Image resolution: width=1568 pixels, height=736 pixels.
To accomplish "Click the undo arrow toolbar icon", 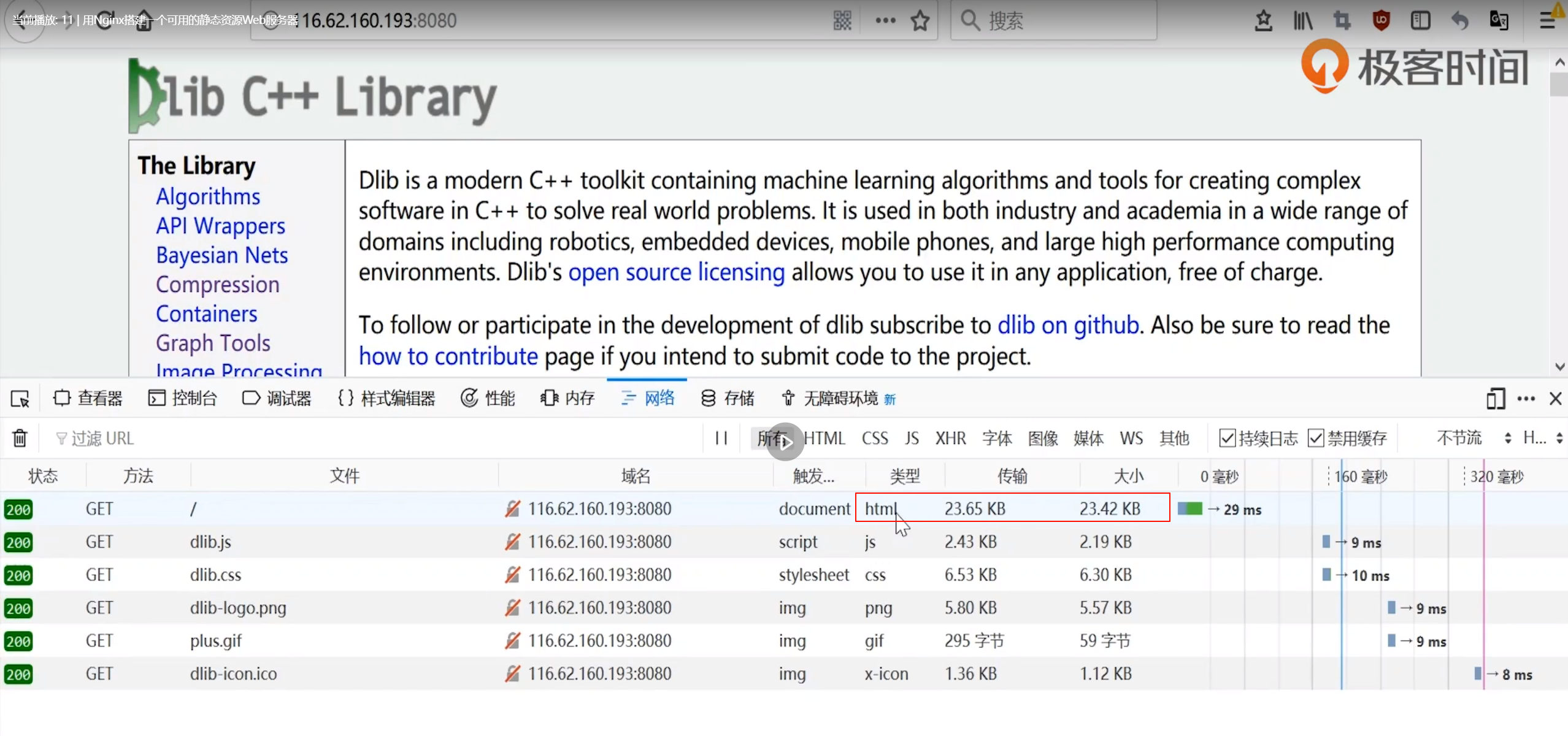I will click(x=1459, y=21).
